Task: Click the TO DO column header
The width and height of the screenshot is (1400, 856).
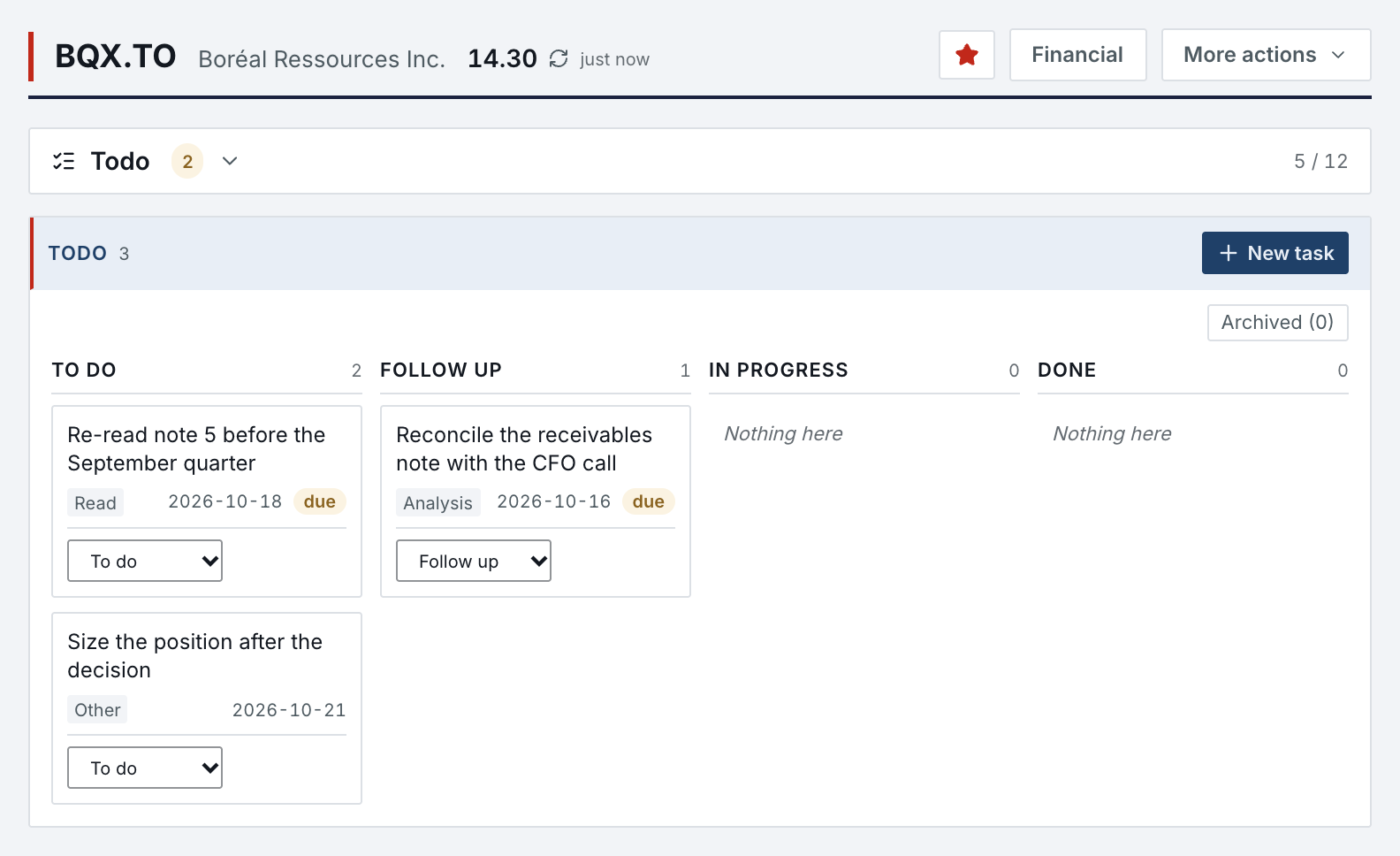Action: pyautogui.click(x=84, y=370)
